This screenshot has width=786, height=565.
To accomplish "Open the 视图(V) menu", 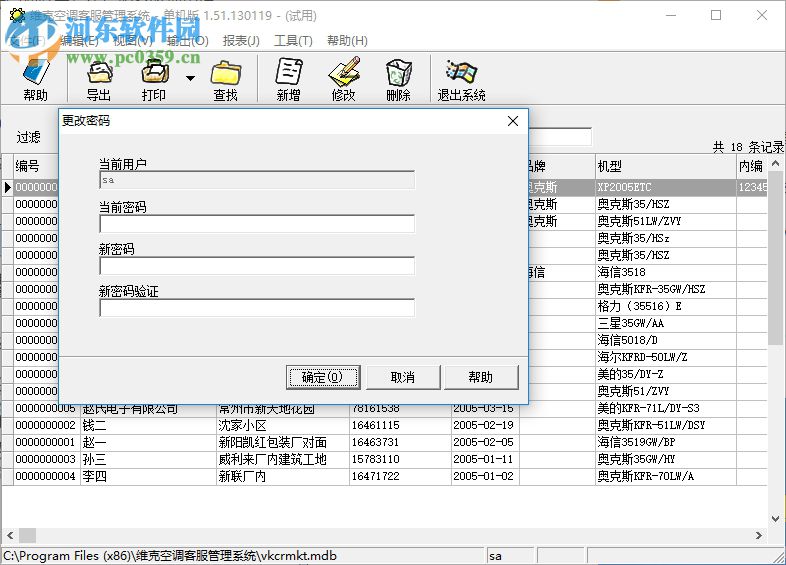I will (x=133, y=41).
